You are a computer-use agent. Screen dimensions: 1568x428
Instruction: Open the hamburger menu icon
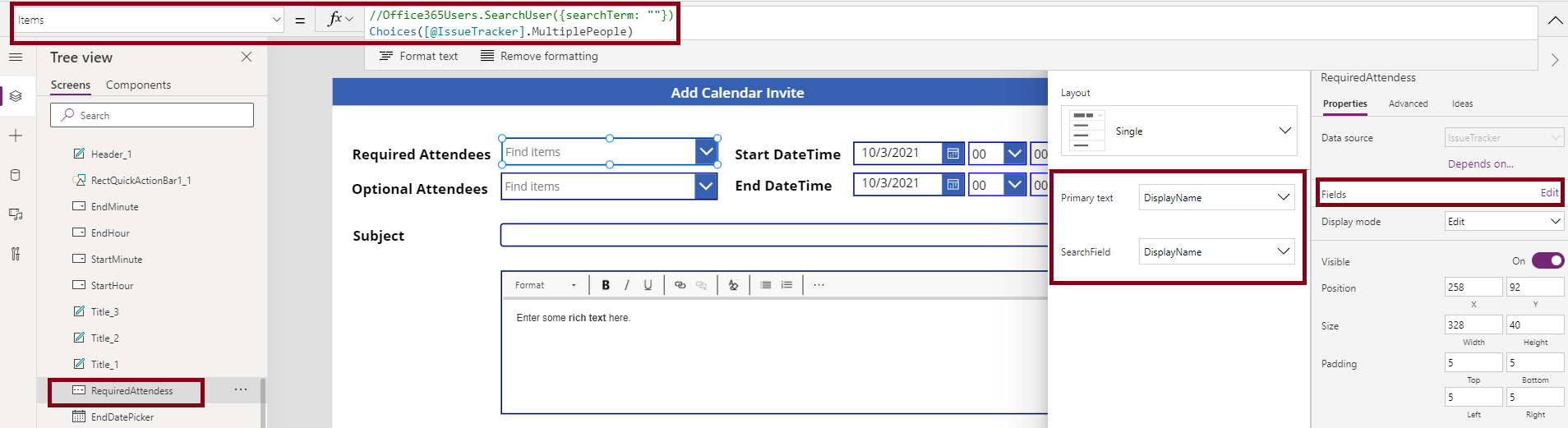(16, 57)
